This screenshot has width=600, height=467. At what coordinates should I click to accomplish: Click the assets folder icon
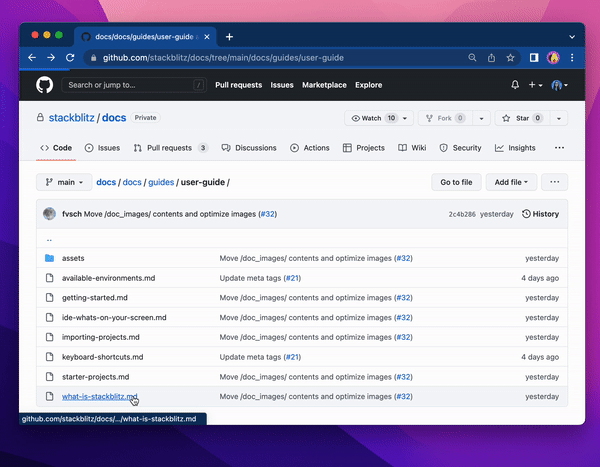coord(48,258)
